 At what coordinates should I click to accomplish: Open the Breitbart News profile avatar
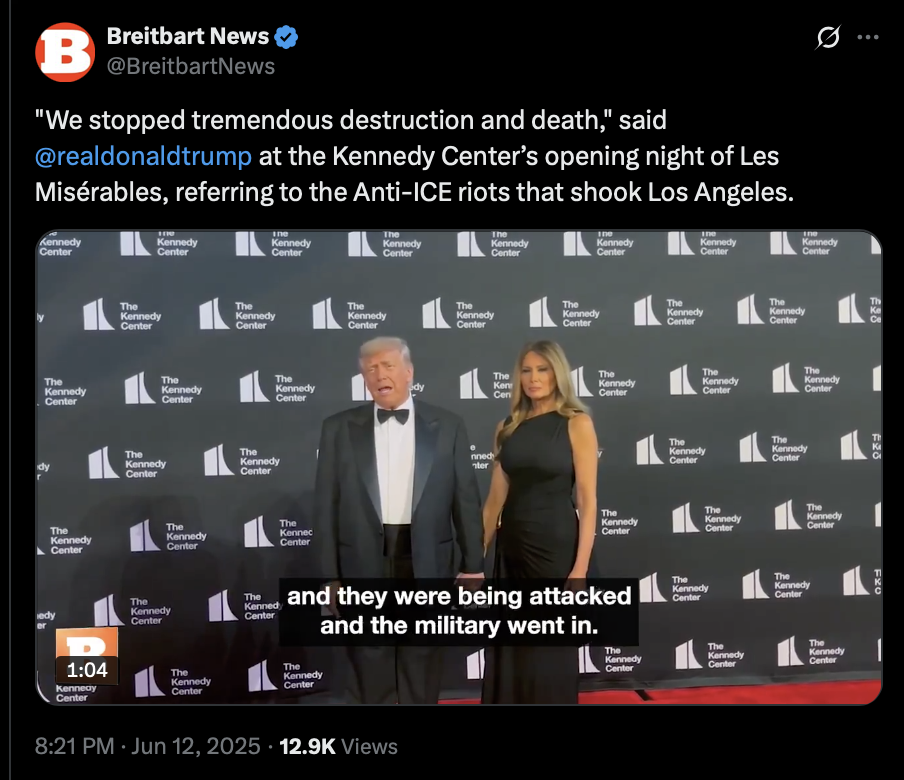(x=65, y=52)
